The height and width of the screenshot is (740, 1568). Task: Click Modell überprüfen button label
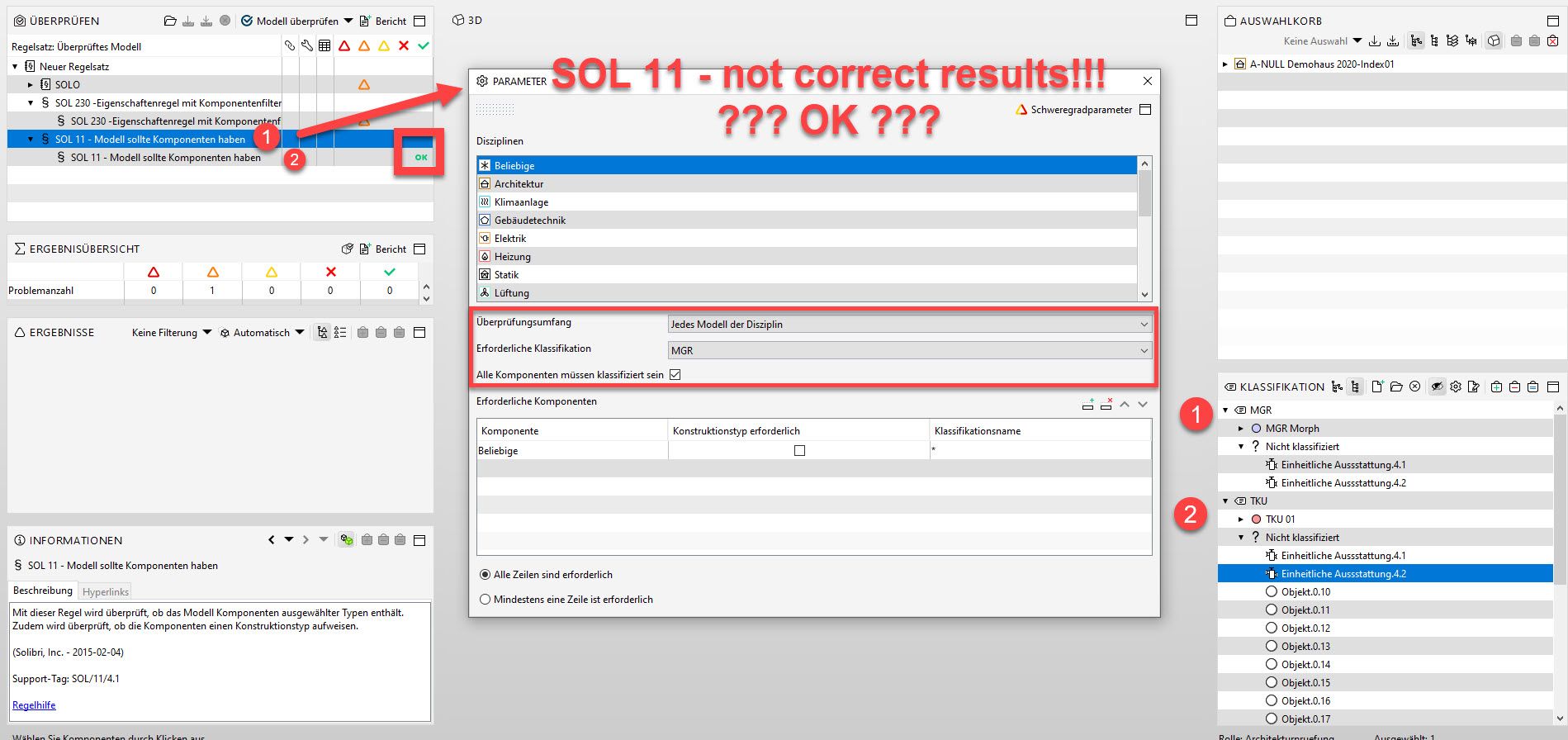[297, 21]
